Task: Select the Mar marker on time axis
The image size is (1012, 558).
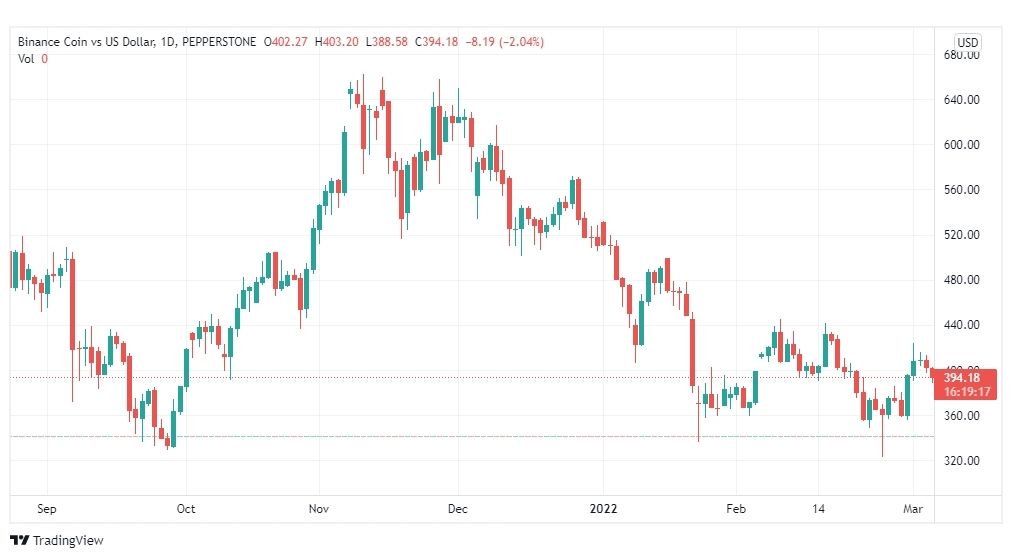Action: pyautogui.click(x=913, y=509)
